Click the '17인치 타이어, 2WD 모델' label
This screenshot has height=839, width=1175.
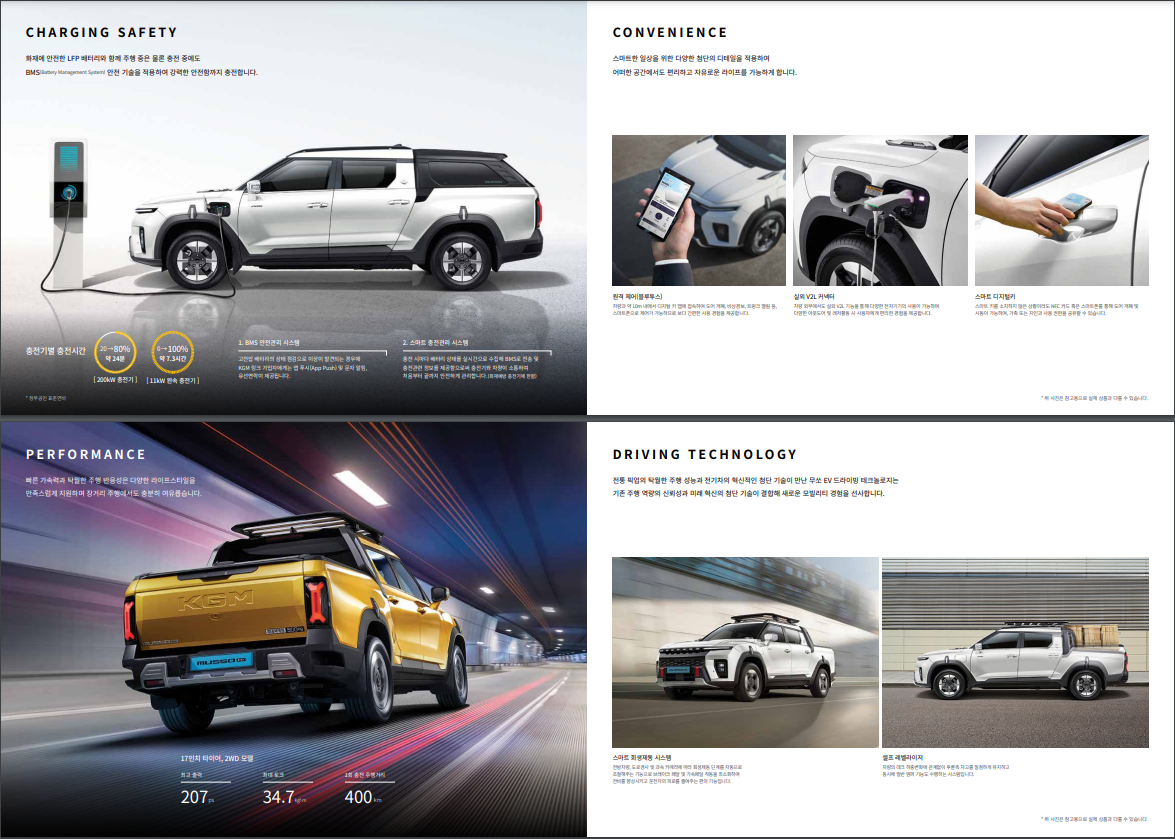217,759
